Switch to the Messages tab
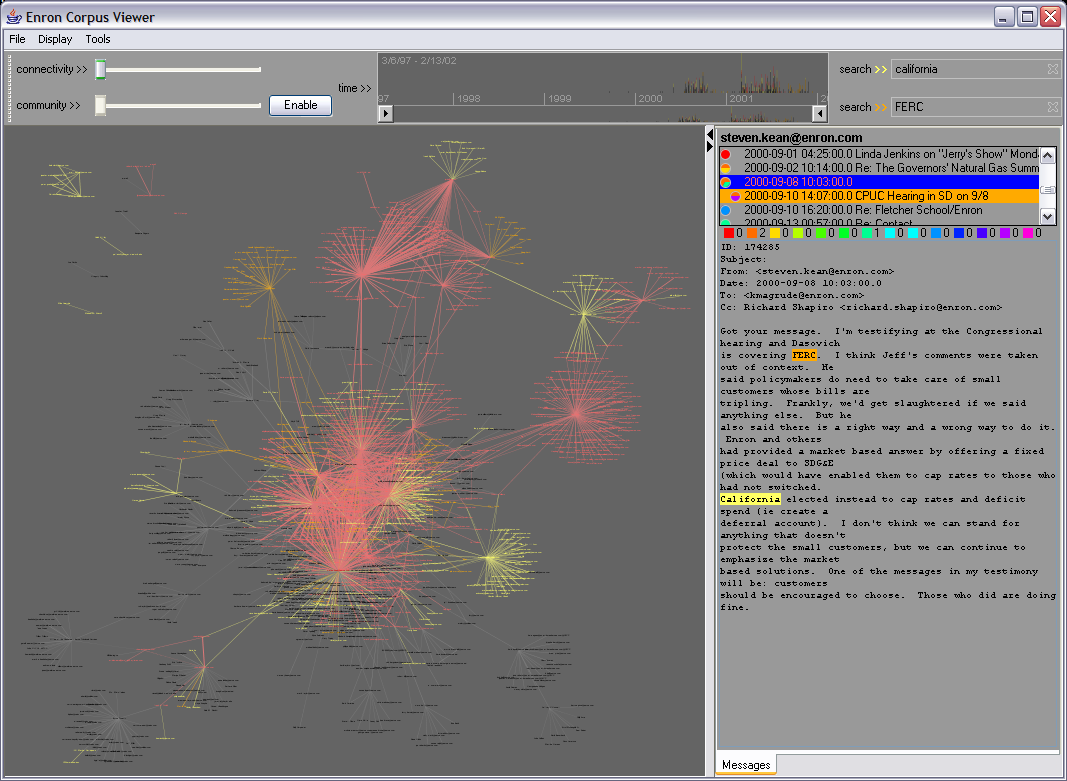The width and height of the screenshot is (1067, 781). [x=746, y=765]
